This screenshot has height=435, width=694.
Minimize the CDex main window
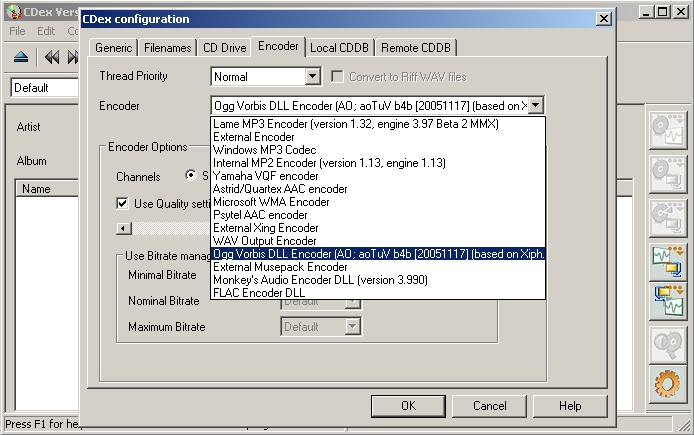coord(646,12)
